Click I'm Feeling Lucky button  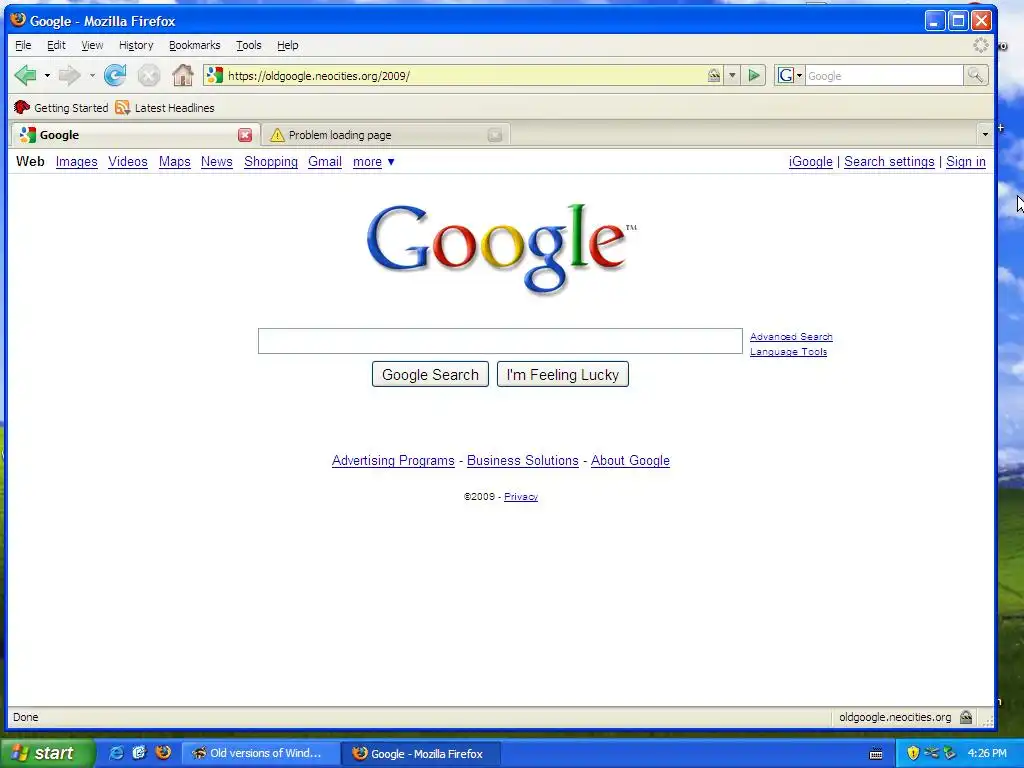pos(563,375)
